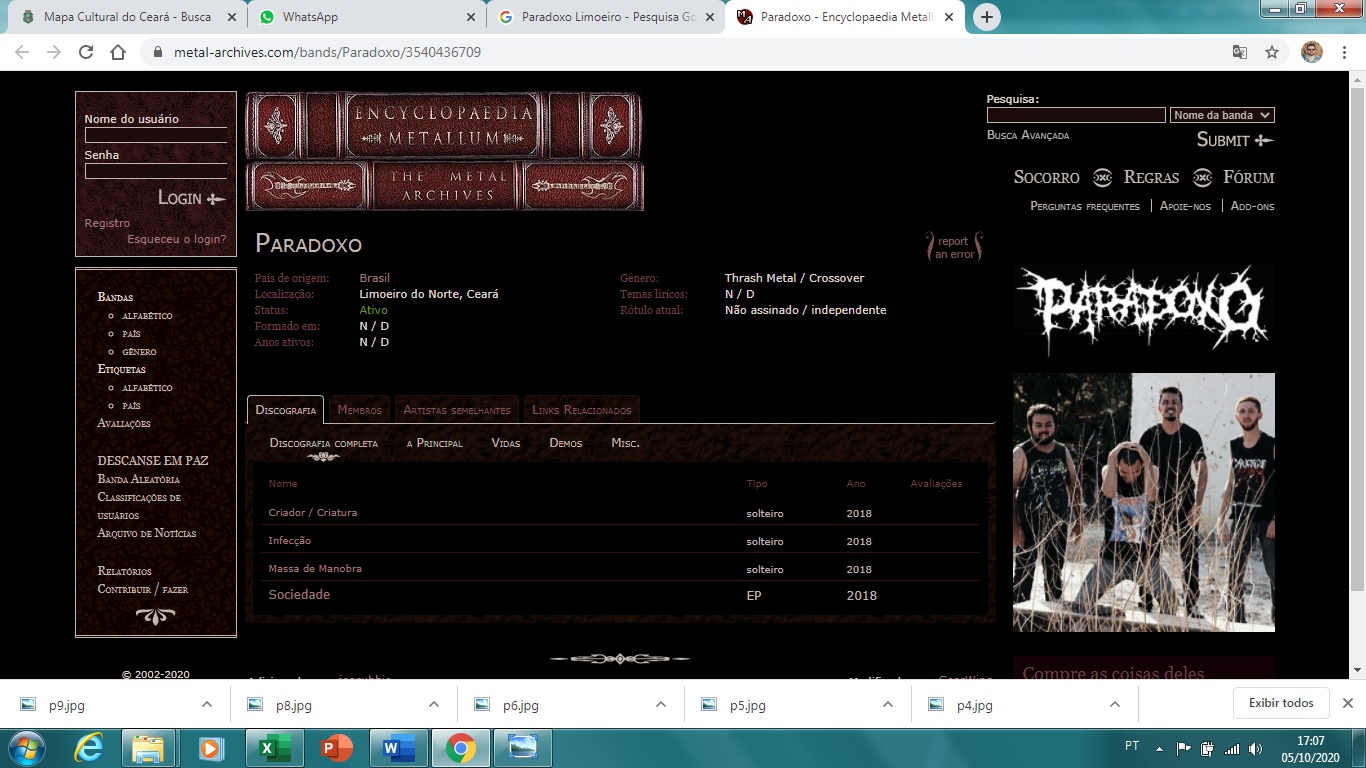
Task: Open PowerPoint from the taskbar
Action: coord(336,748)
